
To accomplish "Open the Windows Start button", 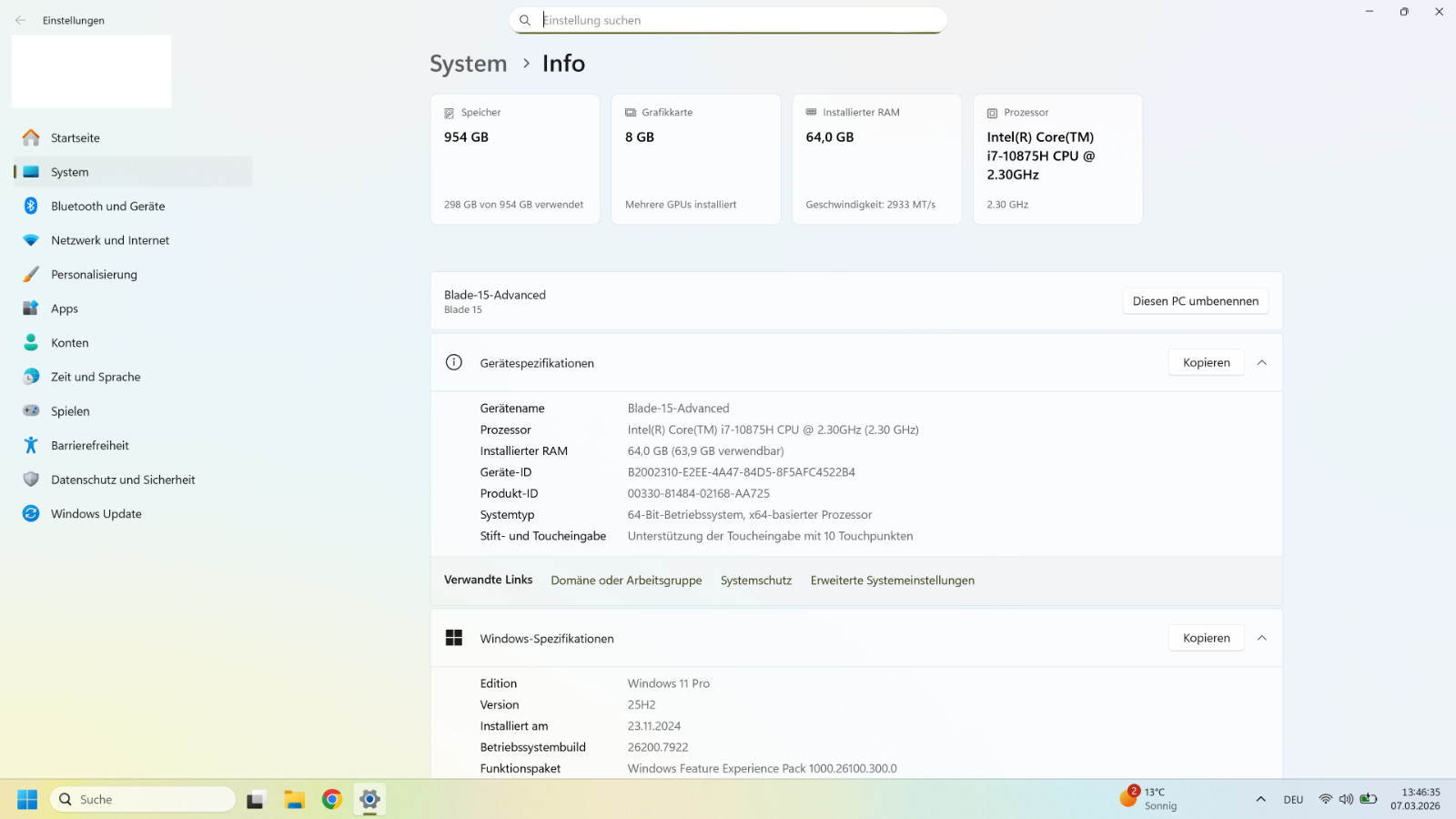I will (27, 799).
